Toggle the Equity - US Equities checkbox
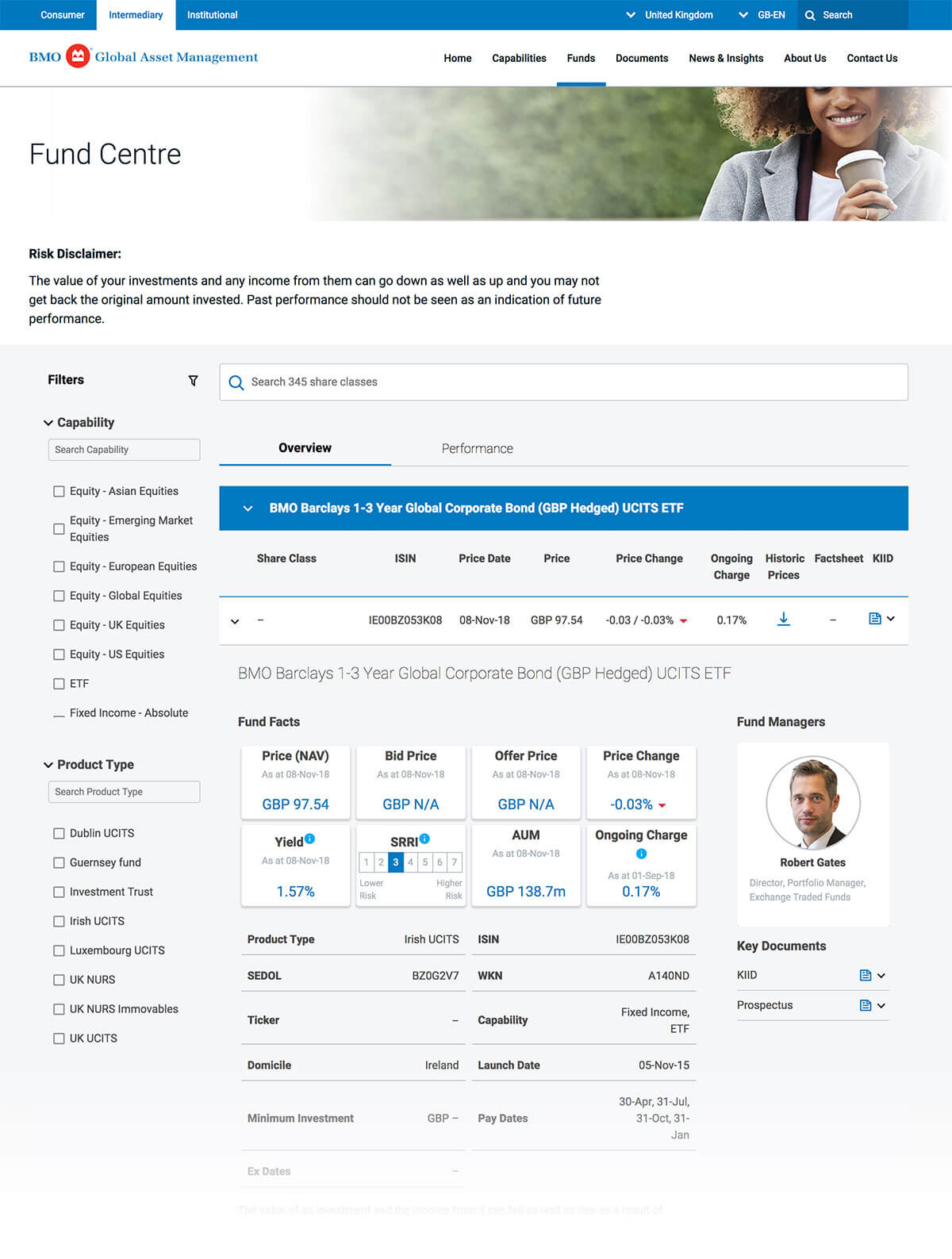952x1259 pixels. pyautogui.click(x=59, y=654)
